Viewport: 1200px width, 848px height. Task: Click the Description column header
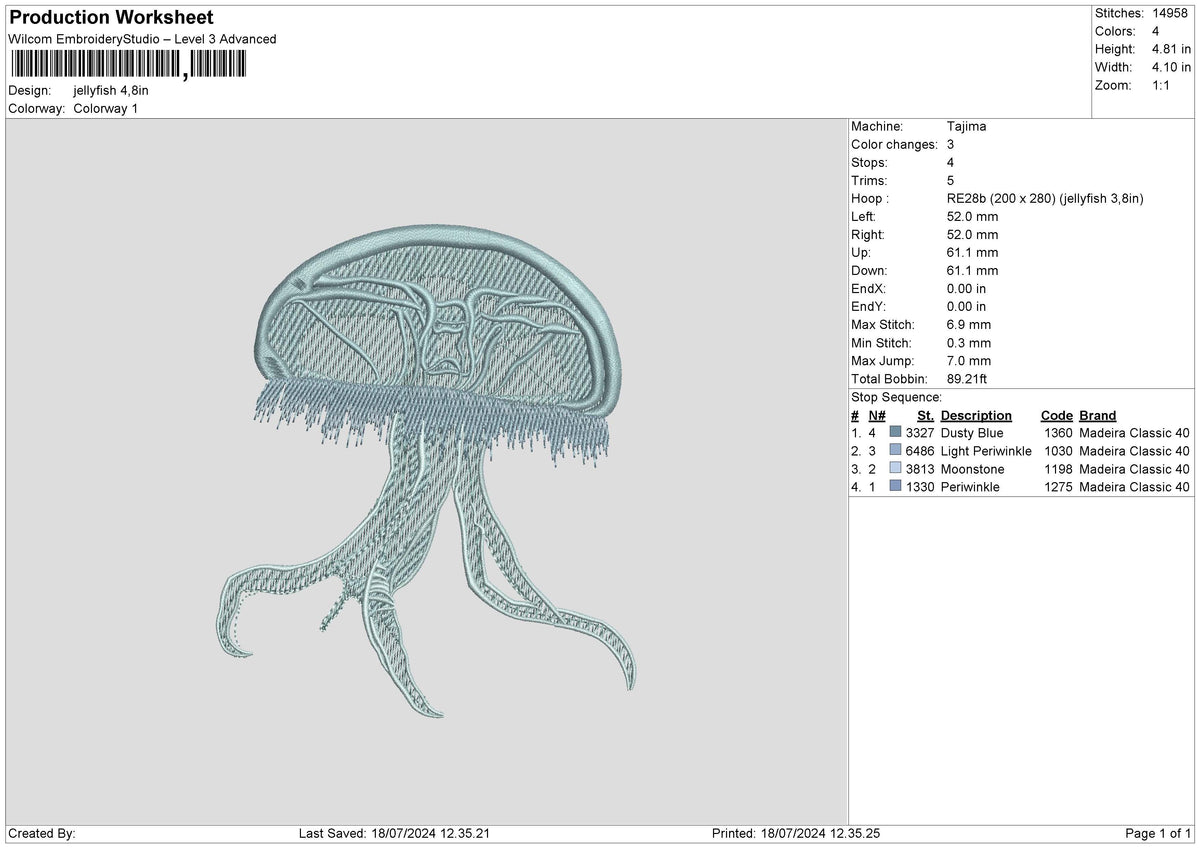[976, 415]
